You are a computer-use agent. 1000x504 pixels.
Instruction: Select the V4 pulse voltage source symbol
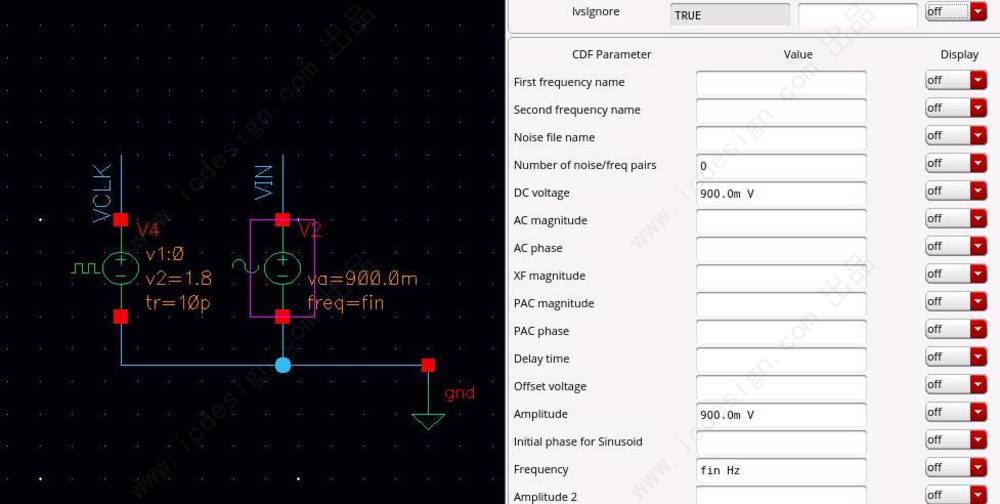point(121,268)
